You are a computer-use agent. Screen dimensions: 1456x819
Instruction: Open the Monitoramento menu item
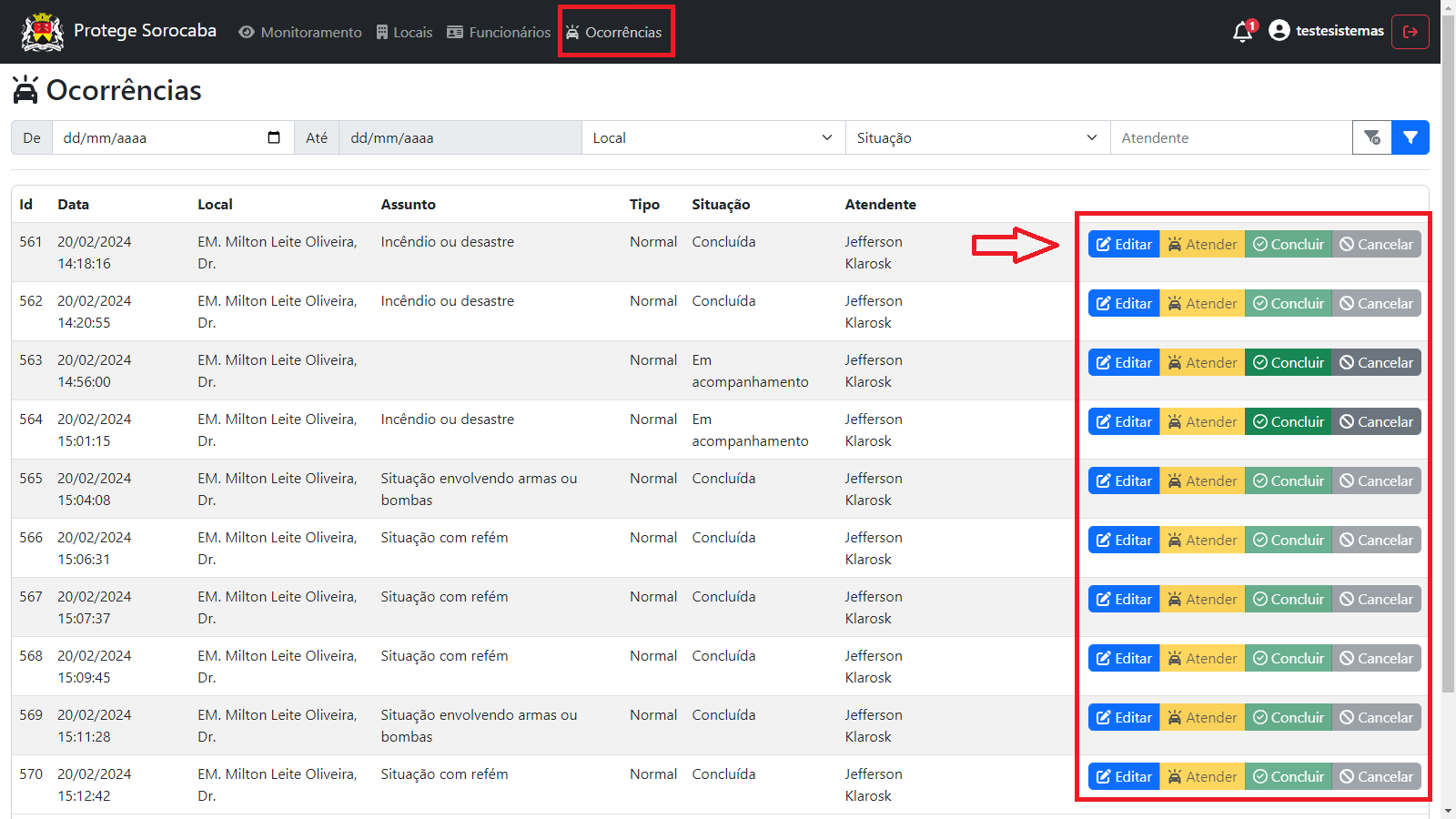(x=300, y=32)
